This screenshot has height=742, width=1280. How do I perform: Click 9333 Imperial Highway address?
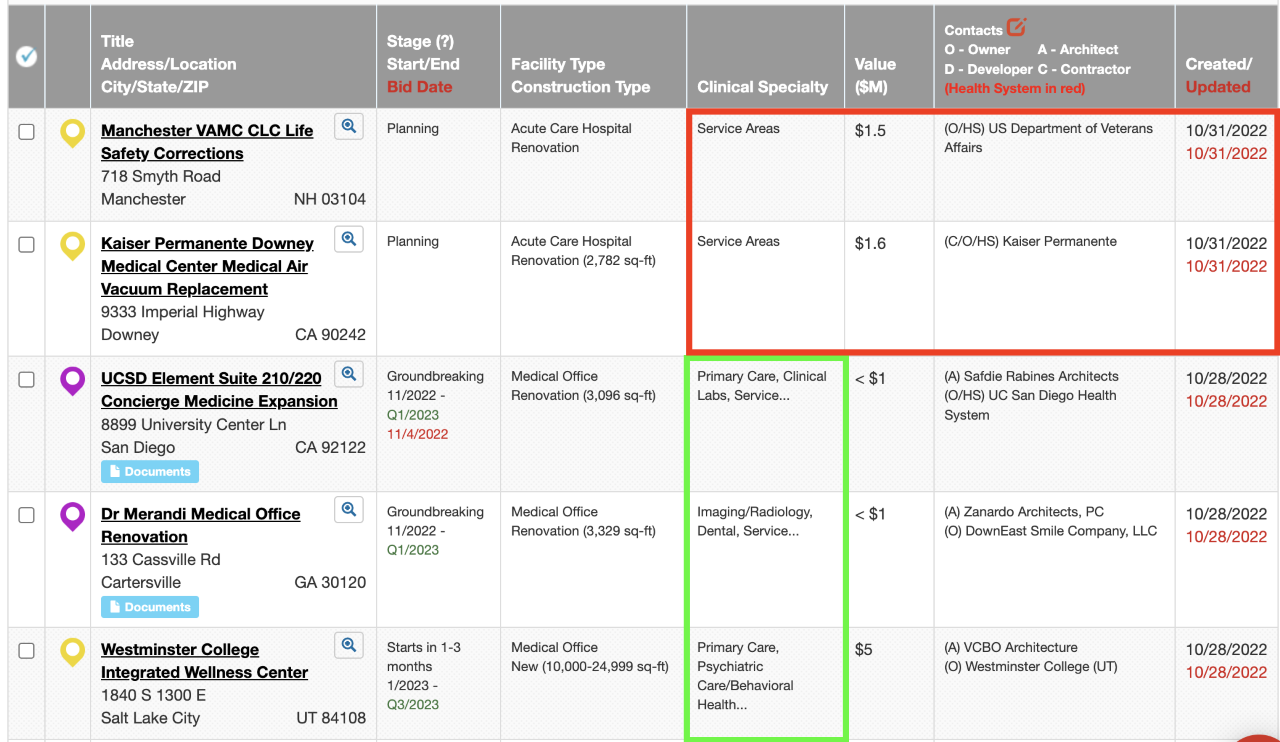(x=183, y=312)
